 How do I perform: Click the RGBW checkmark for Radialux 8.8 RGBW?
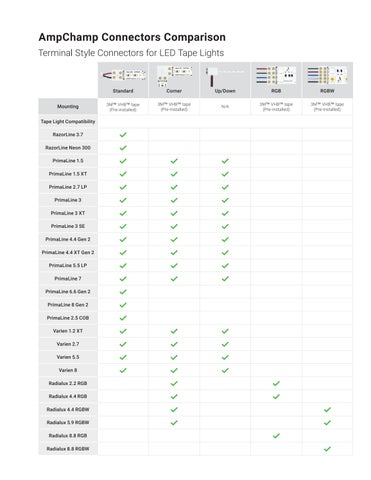click(x=327, y=449)
